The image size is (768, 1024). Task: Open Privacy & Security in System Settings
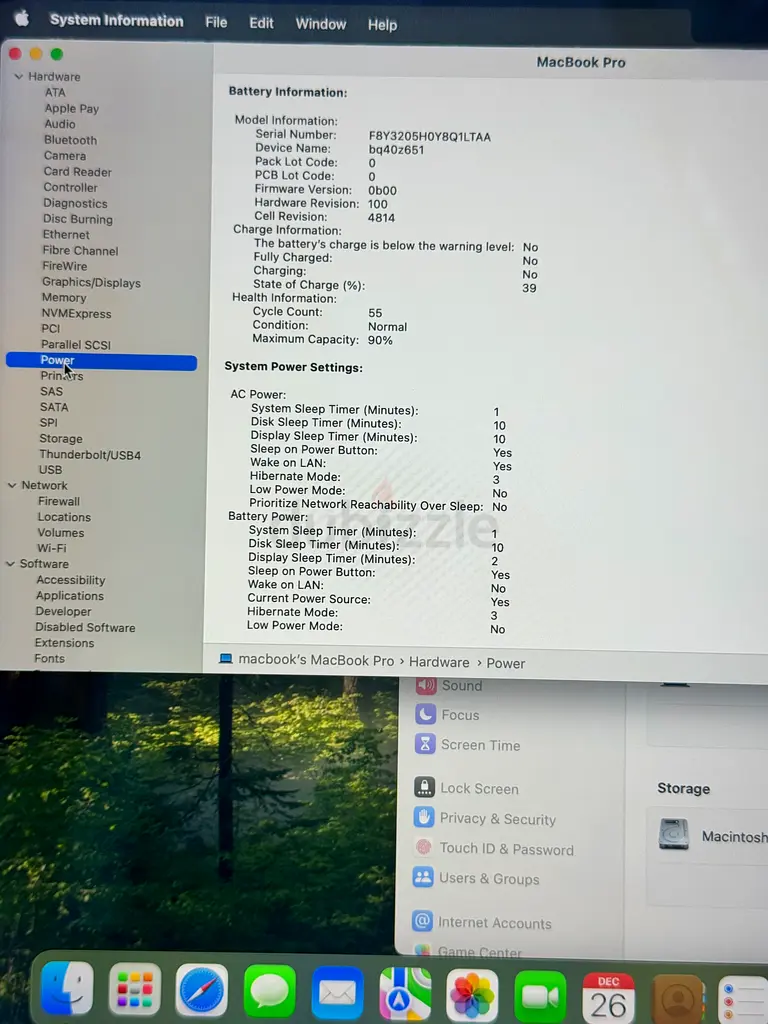(x=485, y=818)
